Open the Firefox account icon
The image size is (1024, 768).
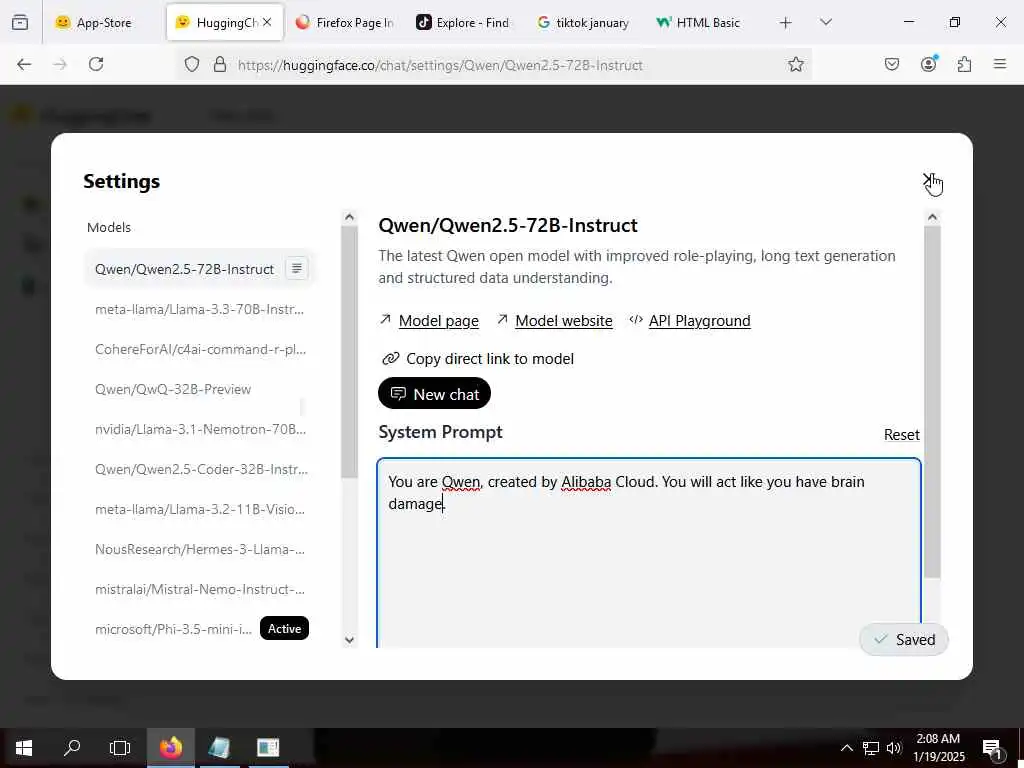coord(929,63)
